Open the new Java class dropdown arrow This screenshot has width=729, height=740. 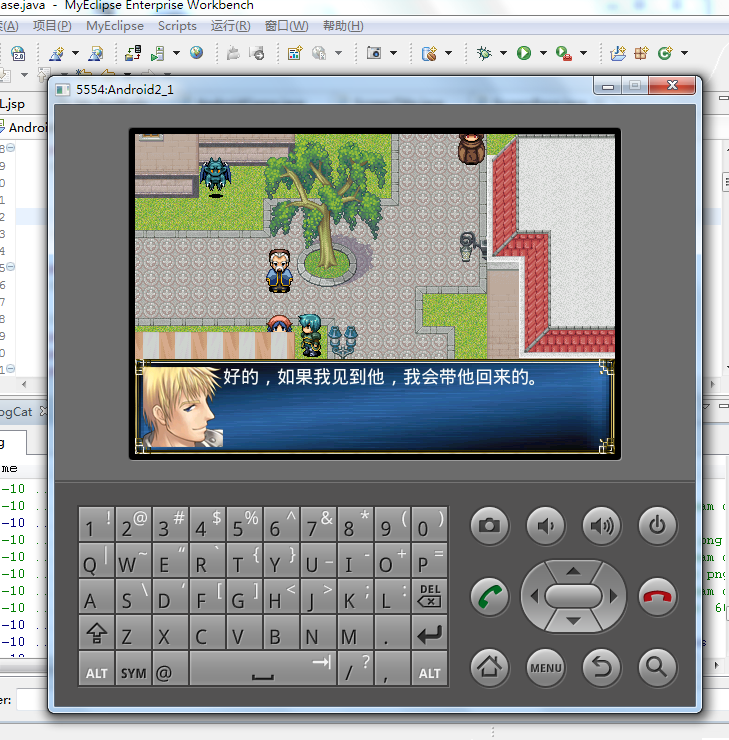(x=685, y=53)
